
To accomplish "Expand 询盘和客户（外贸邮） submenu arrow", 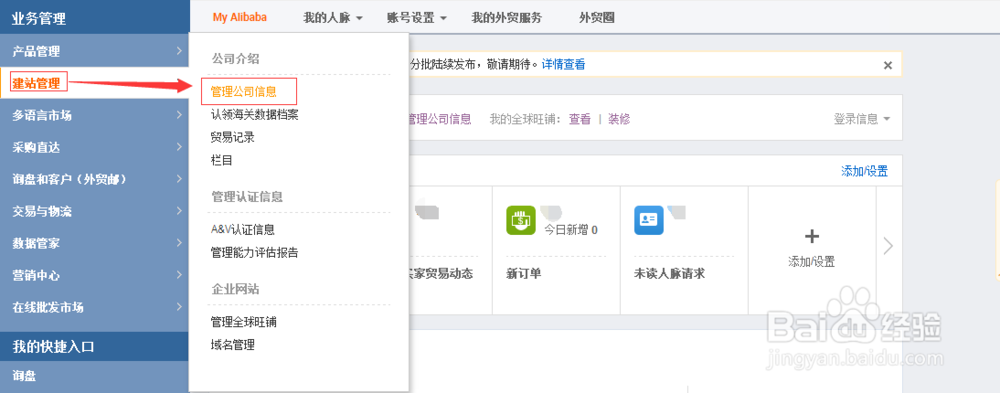I will click(x=179, y=179).
